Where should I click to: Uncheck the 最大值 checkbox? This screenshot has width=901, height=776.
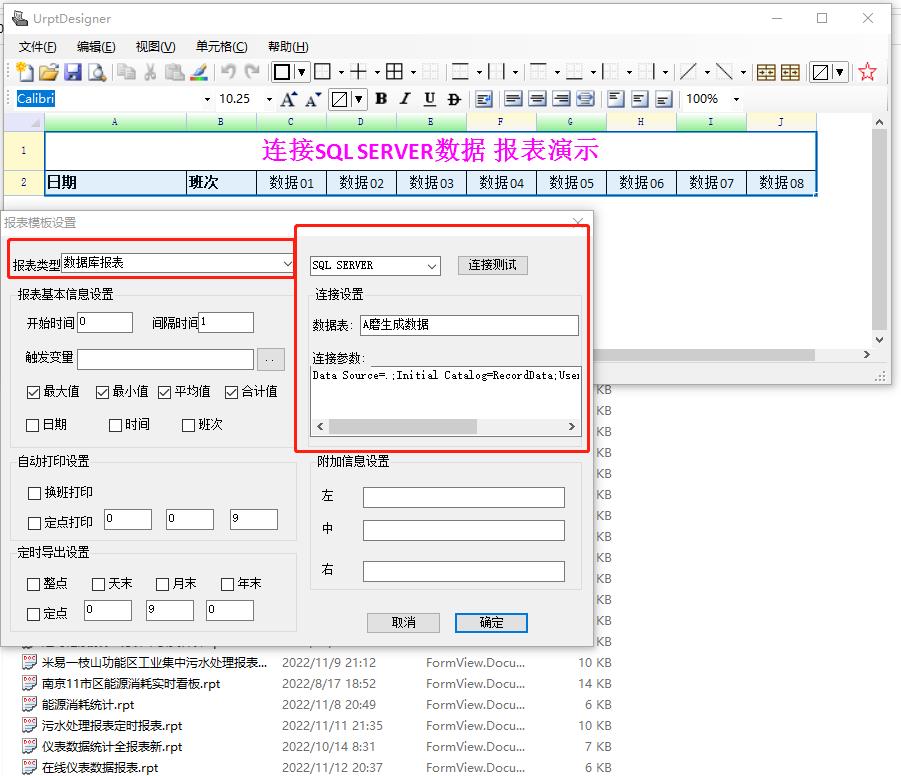[34, 392]
